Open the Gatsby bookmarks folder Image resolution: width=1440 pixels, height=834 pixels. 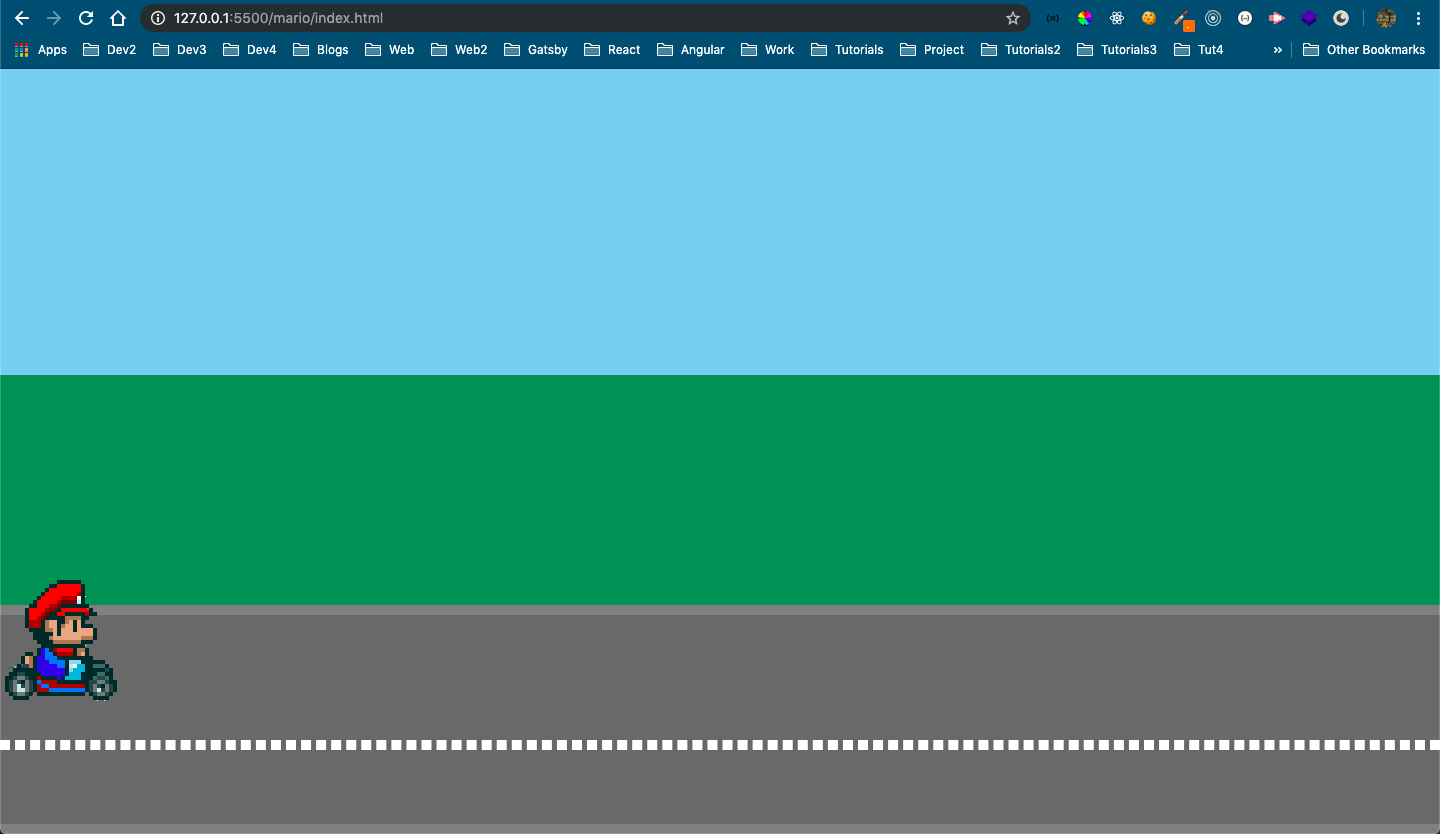click(536, 49)
